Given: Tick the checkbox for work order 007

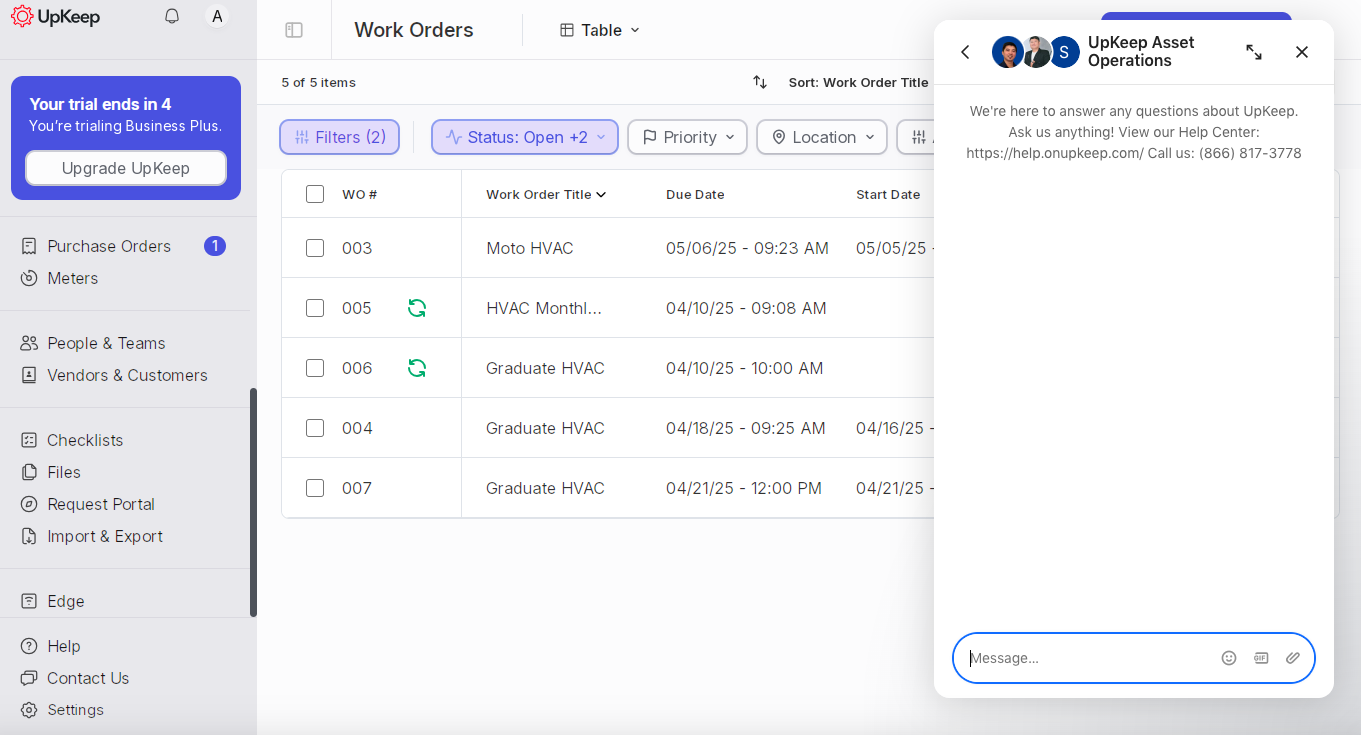Looking at the screenshot, I should click(x=315, y=488).
